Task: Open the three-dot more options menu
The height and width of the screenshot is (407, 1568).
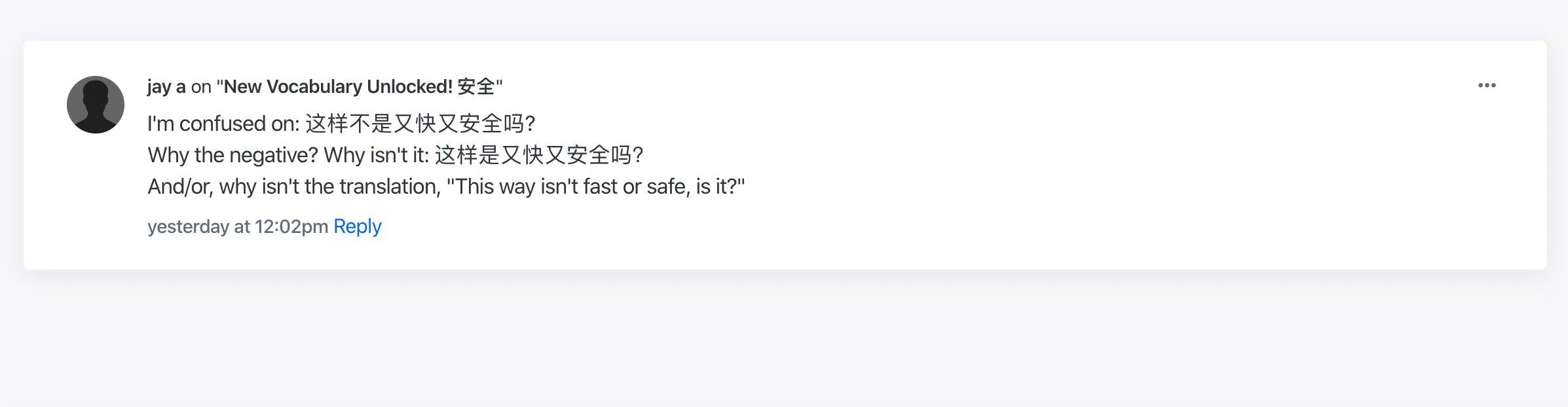Action: click(x=1487, y=86)
